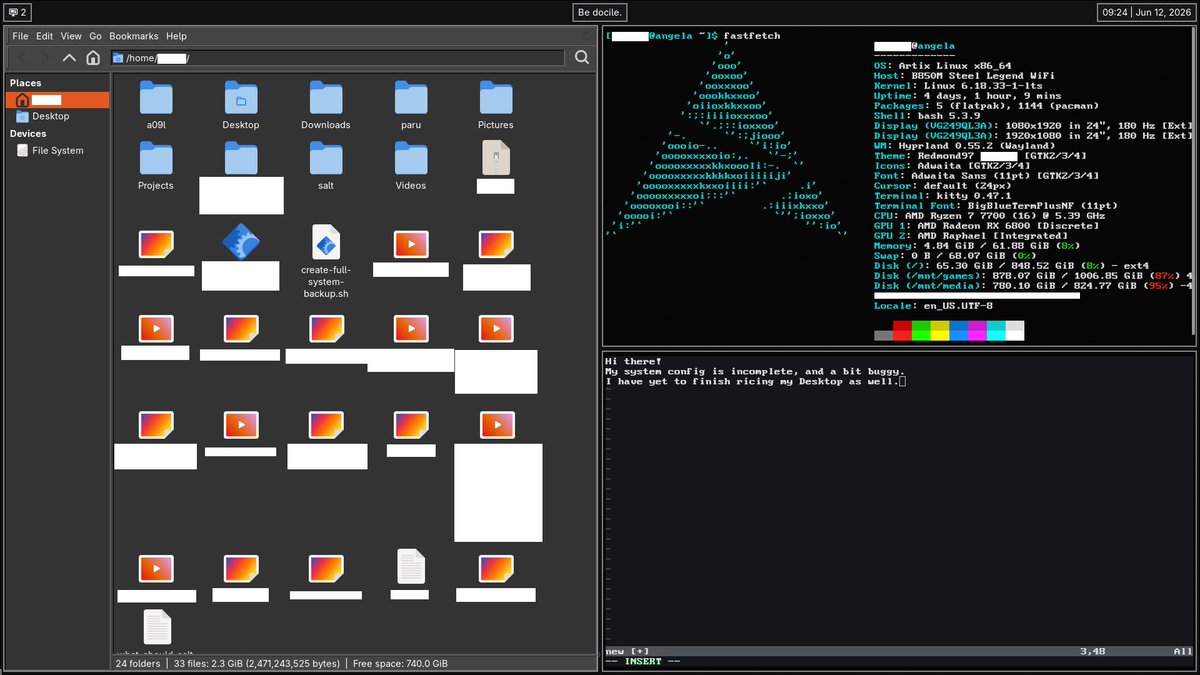Screen dimensions: 1200x675
Task: Open the Projects folder
Action: [x=155, y=166]
